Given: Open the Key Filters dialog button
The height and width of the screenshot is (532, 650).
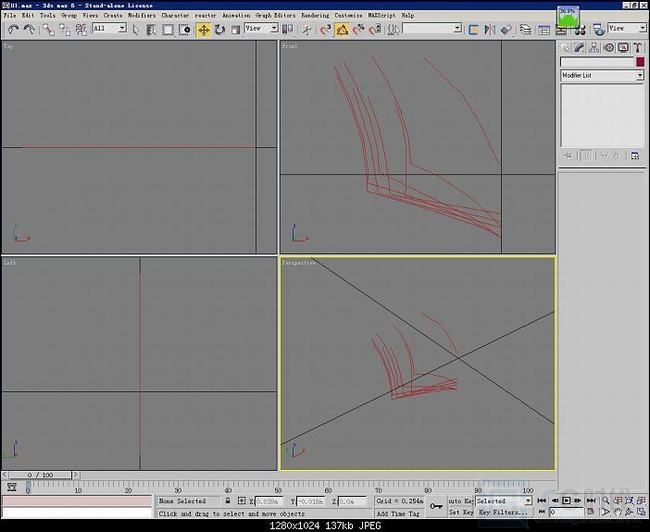Looking at the screenshot, I should (x=504, y=512).
